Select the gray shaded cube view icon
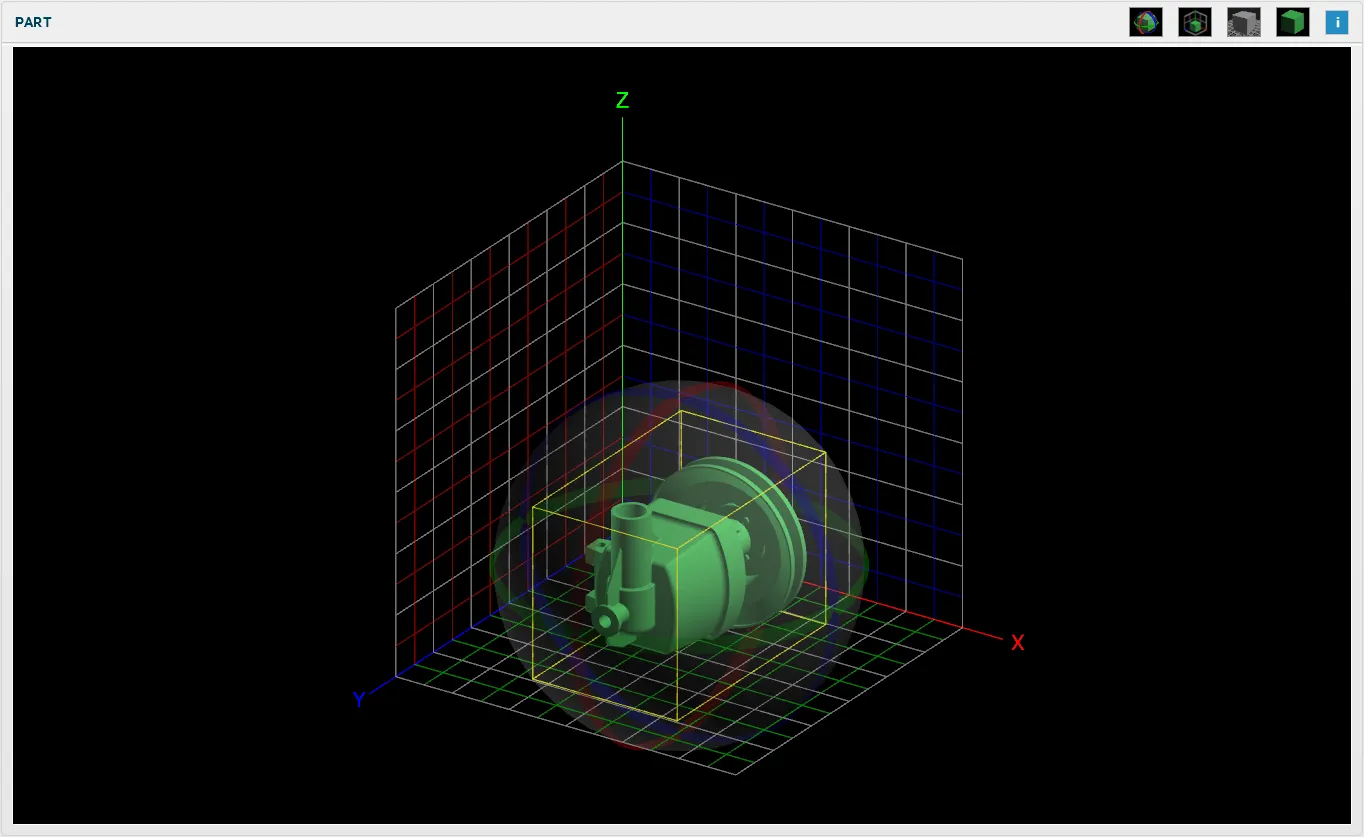 click(1244, 22)
